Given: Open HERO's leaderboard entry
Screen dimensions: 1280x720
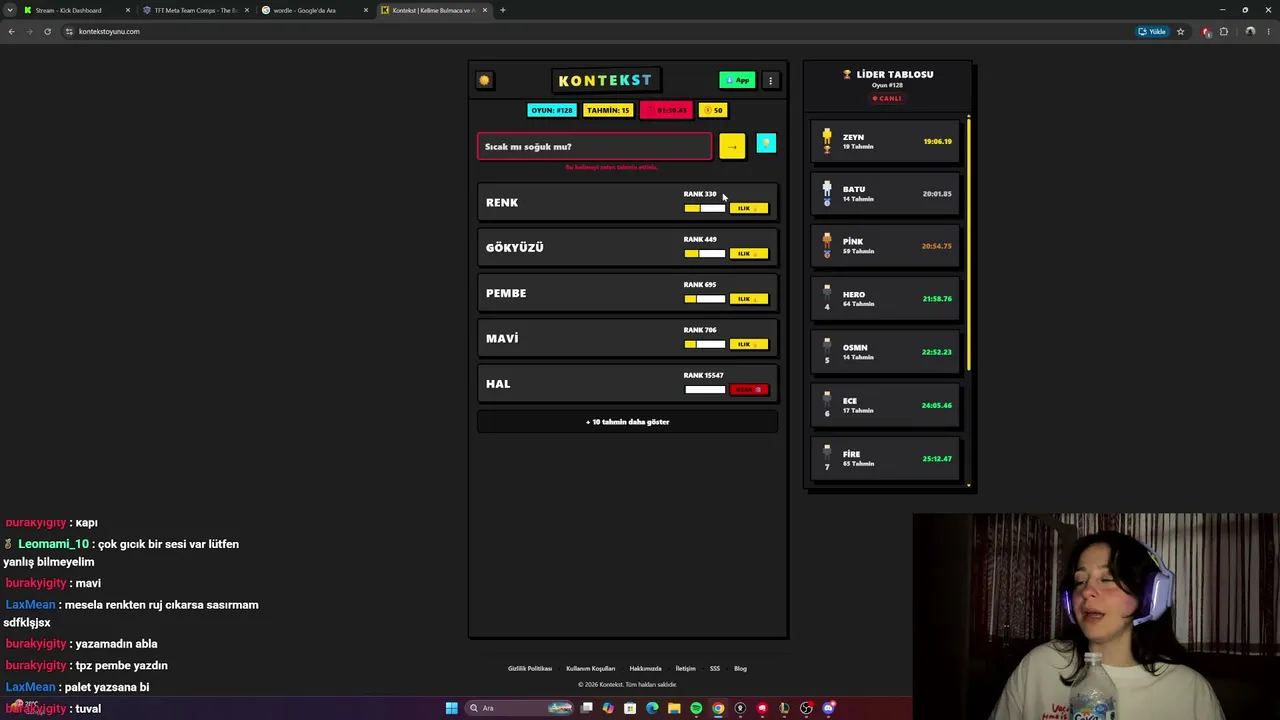Looking at the screenshot, I should click(886, 299).
